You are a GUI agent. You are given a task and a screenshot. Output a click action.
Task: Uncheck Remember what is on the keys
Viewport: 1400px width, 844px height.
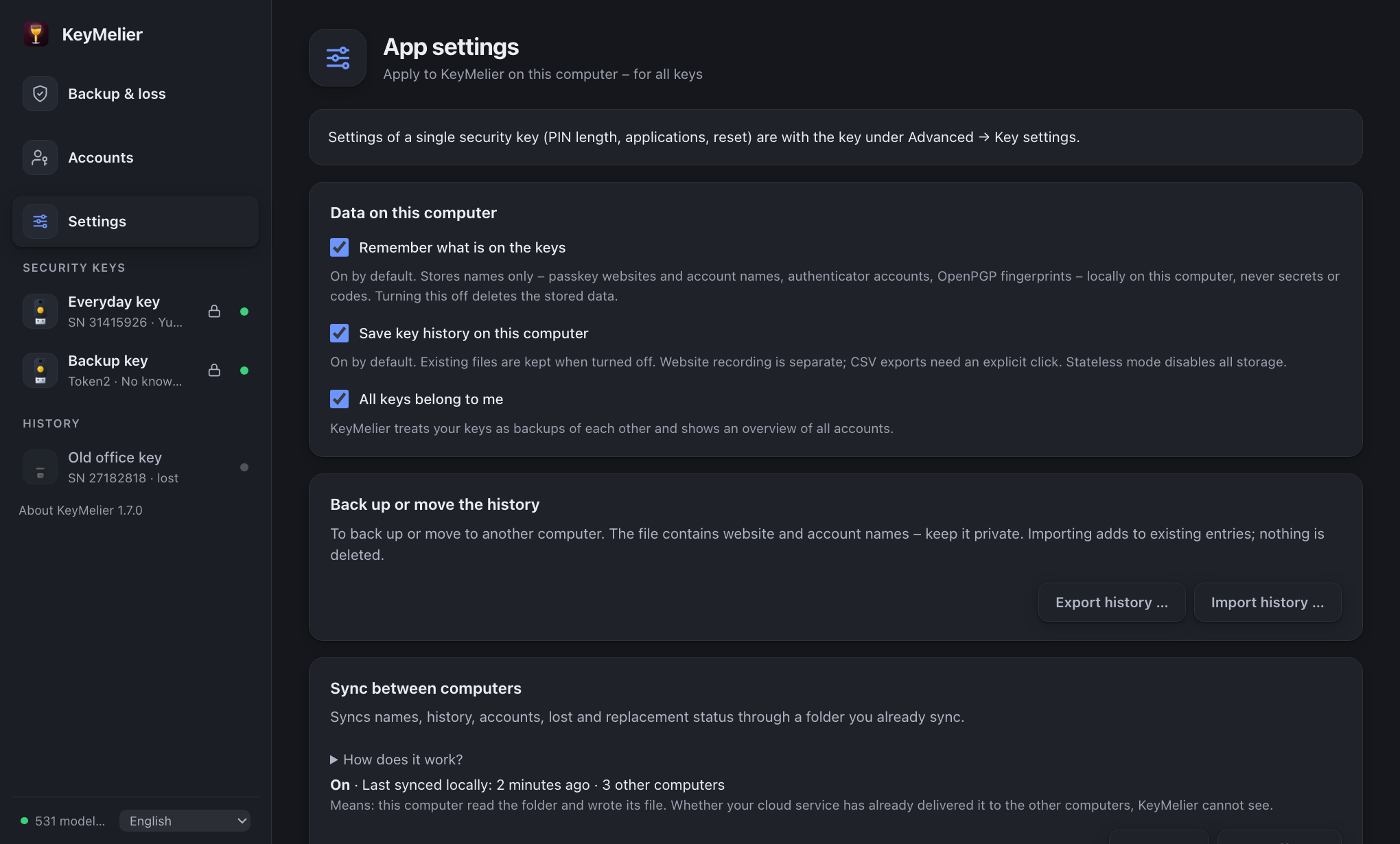[x=339, y=247]
